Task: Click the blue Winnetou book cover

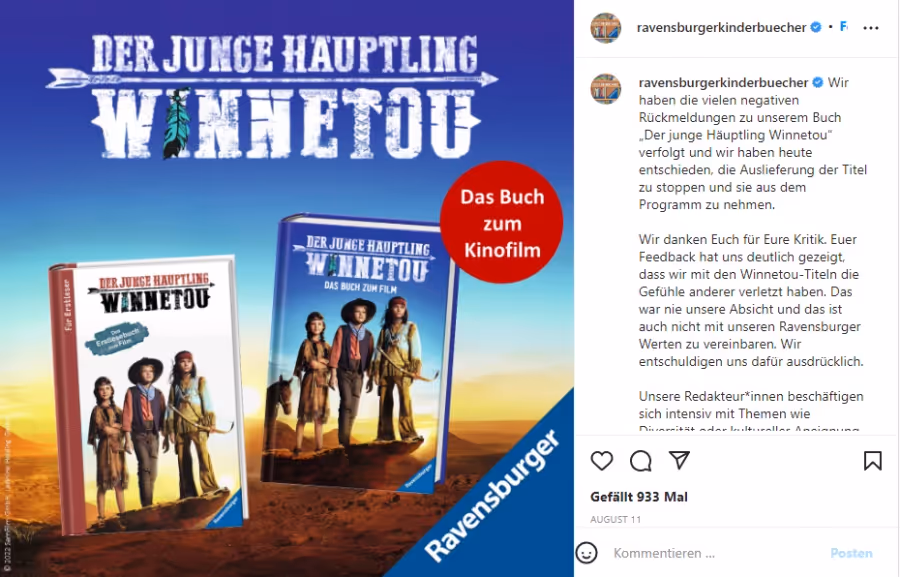Action: 358,353
